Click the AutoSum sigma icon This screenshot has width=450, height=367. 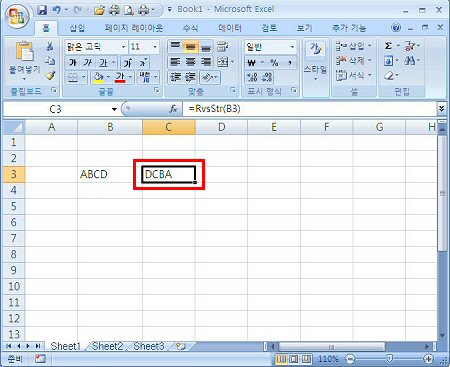(388, 46)
